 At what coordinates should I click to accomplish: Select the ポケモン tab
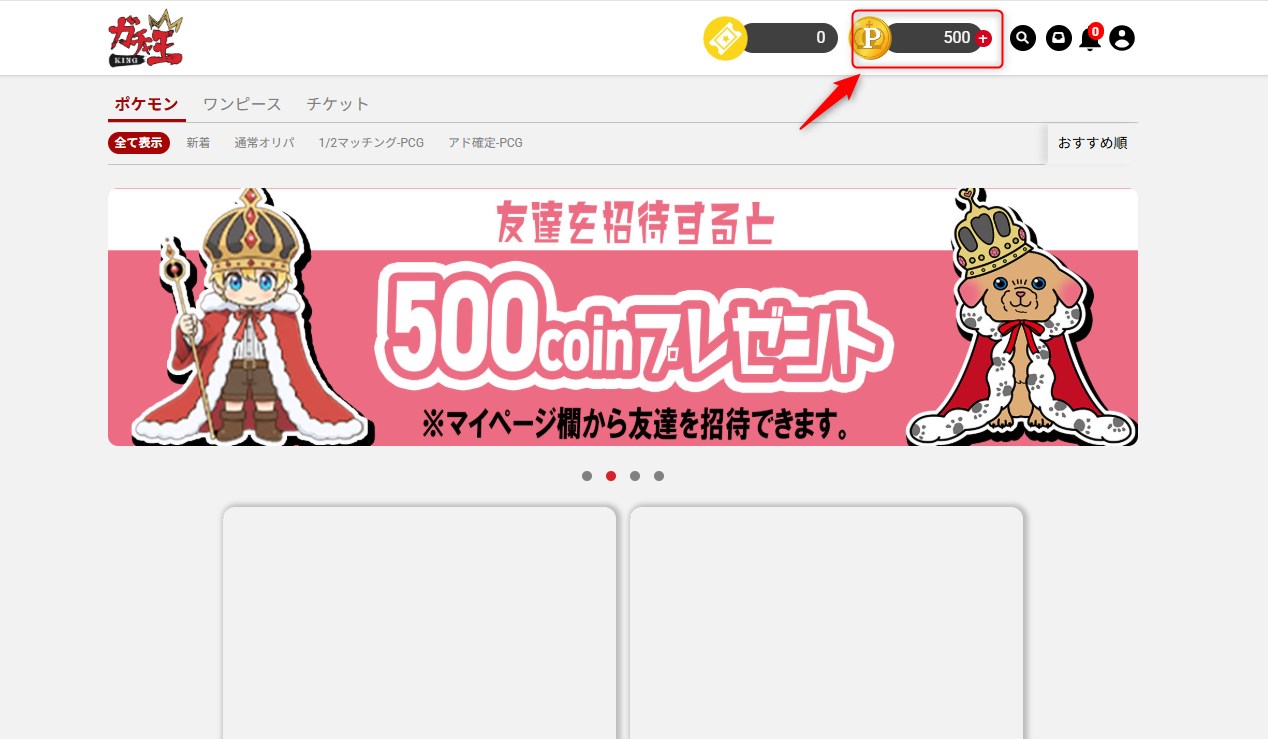click(x=146, y=104)
